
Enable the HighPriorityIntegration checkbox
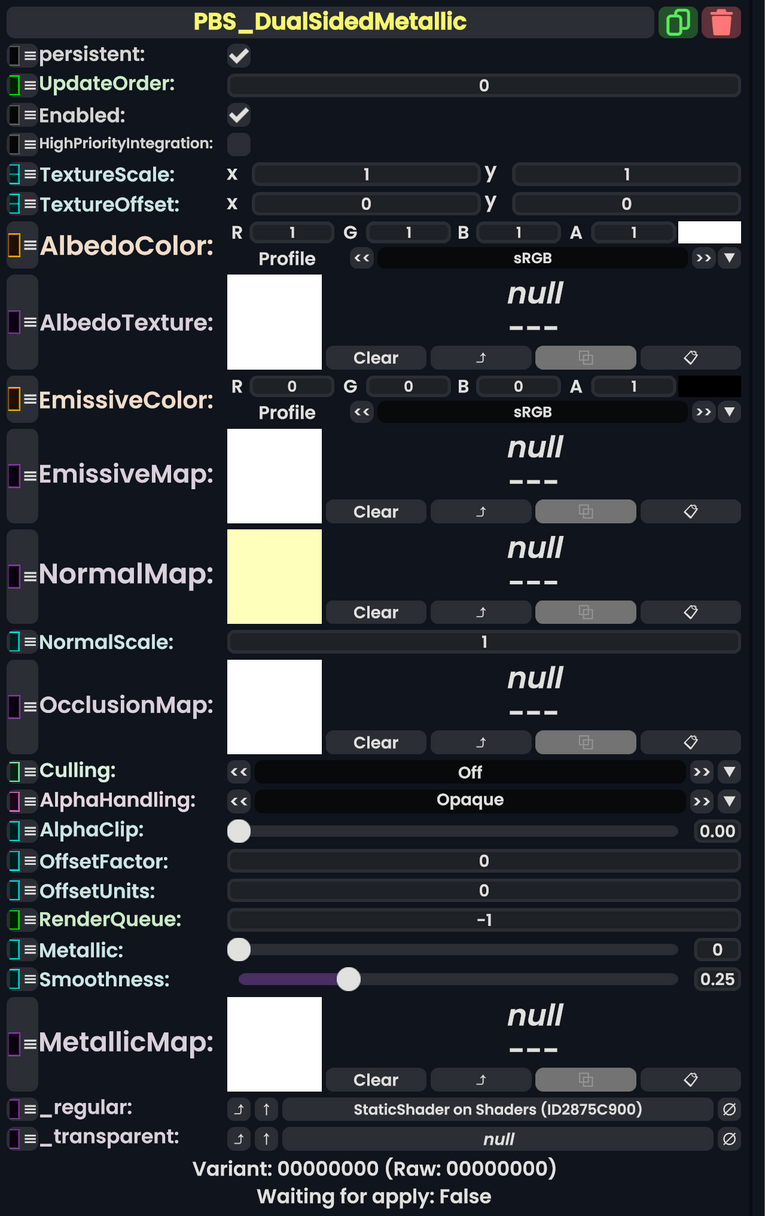[239, 144]
